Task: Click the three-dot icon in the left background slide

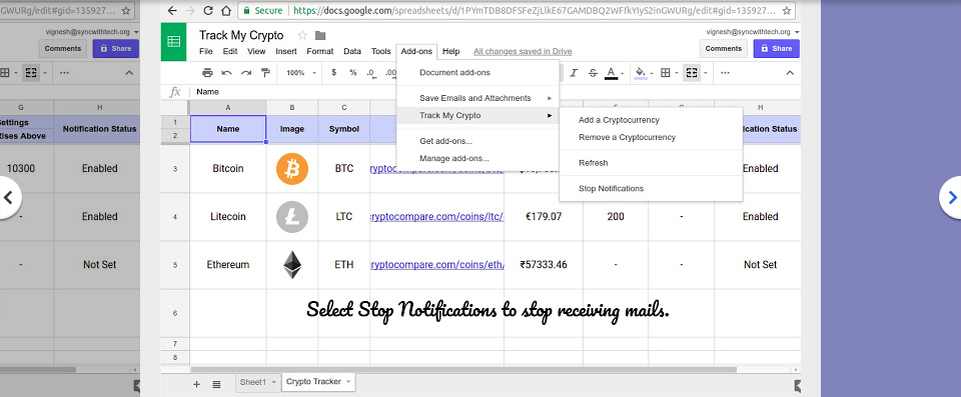Action: pyautogui.click(x=64, y=73)
